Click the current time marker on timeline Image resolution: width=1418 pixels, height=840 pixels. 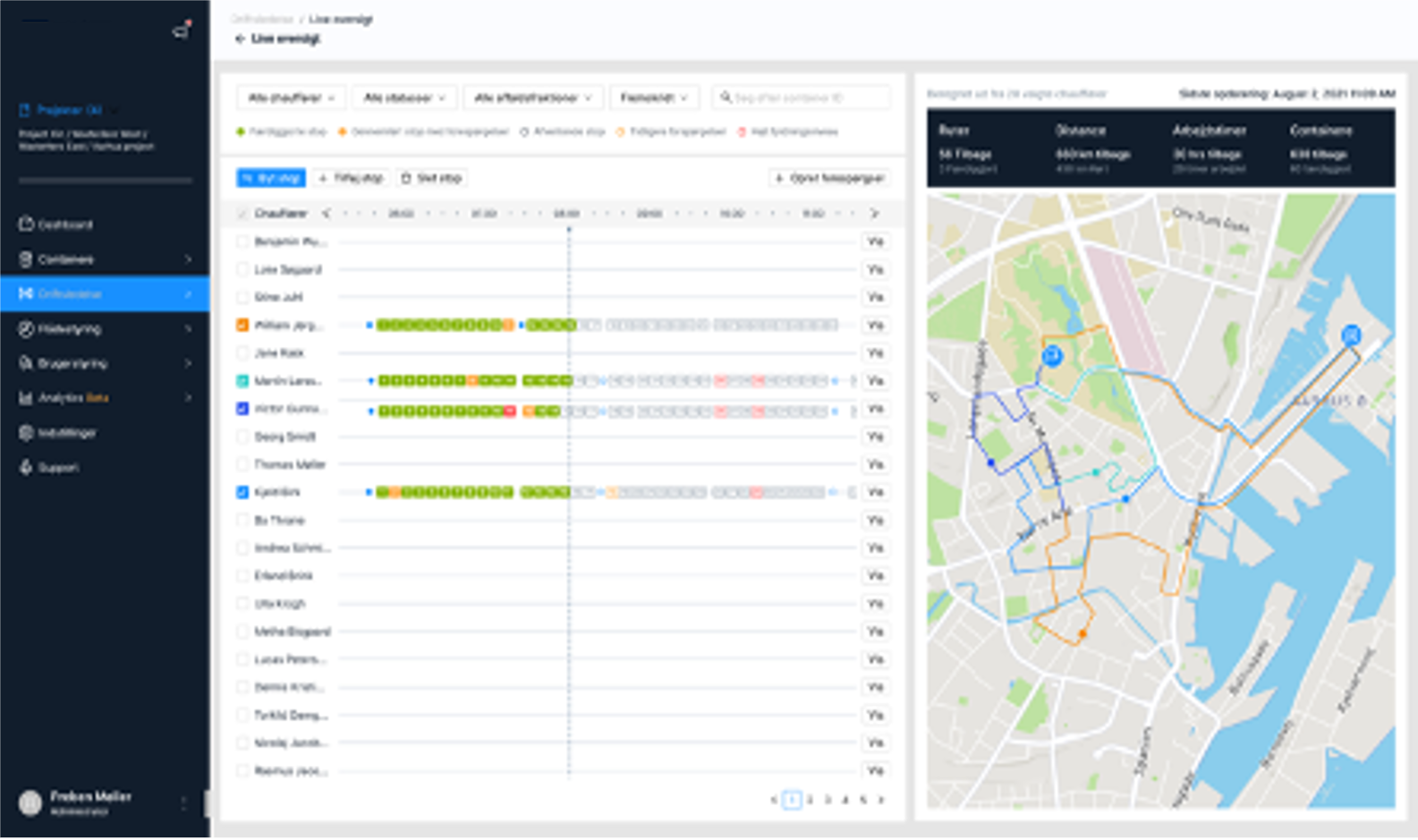pyautogui.click(x=568, y=230)
